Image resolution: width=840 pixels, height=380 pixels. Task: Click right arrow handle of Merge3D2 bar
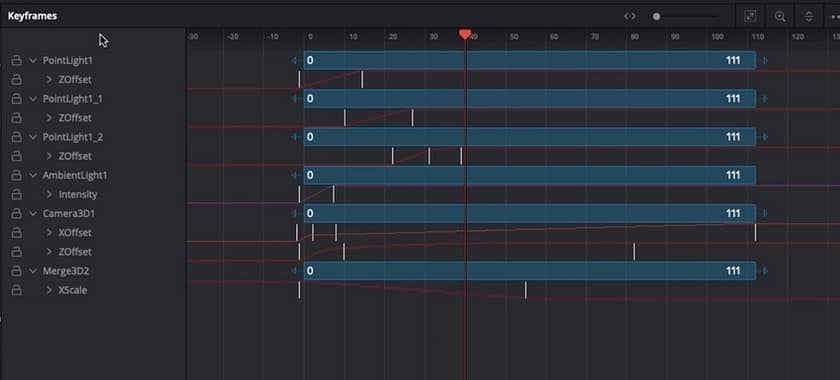pyautogui.click(x=766, y=271)
